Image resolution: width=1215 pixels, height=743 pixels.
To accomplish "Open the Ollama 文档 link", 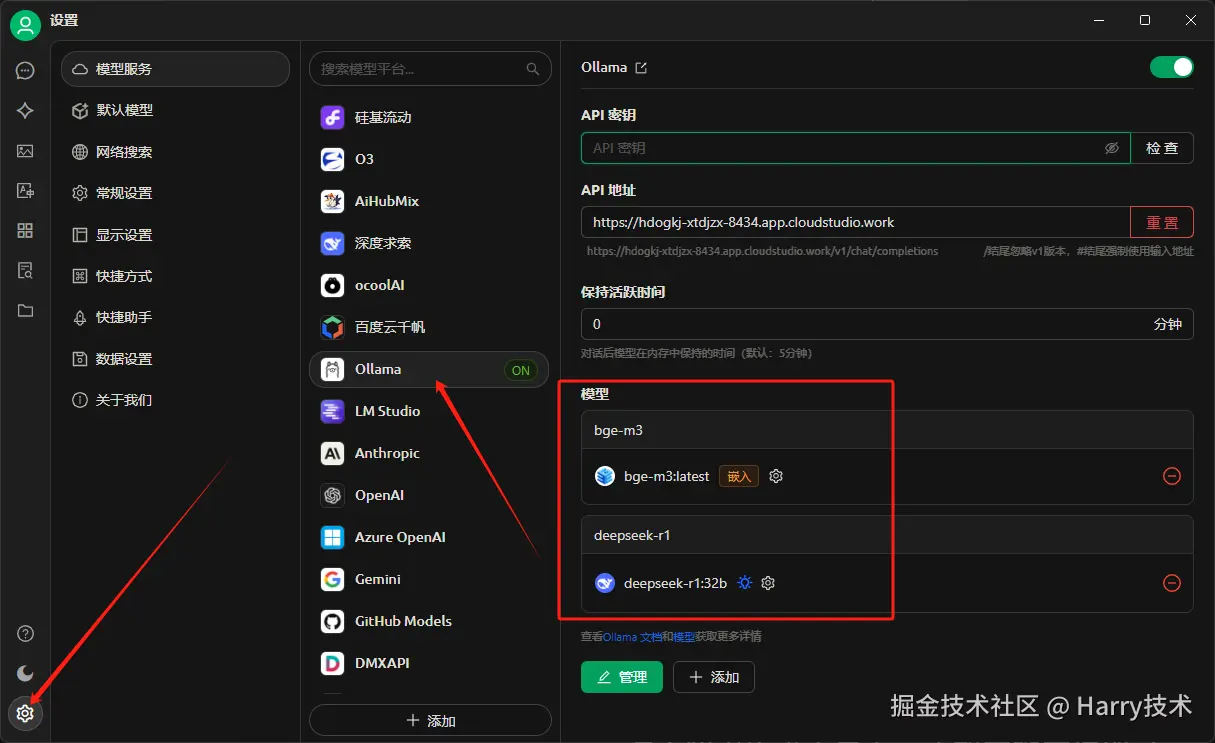I will pos(632,637).
